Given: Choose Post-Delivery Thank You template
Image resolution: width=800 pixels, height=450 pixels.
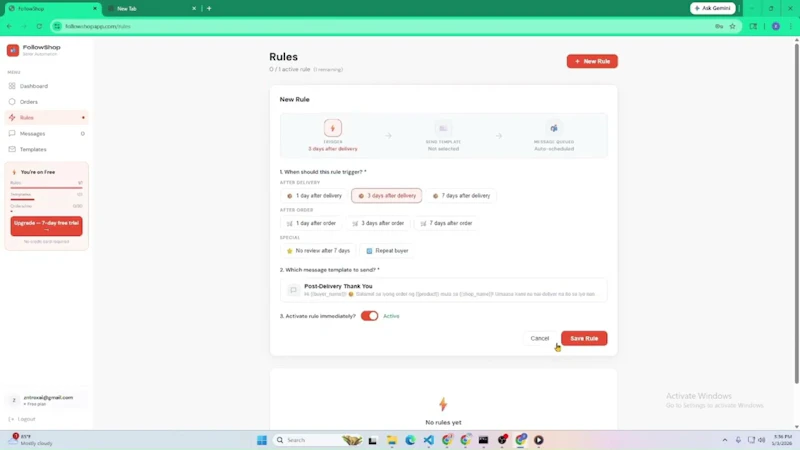Looking at the screenshot, I should [443, 290].
